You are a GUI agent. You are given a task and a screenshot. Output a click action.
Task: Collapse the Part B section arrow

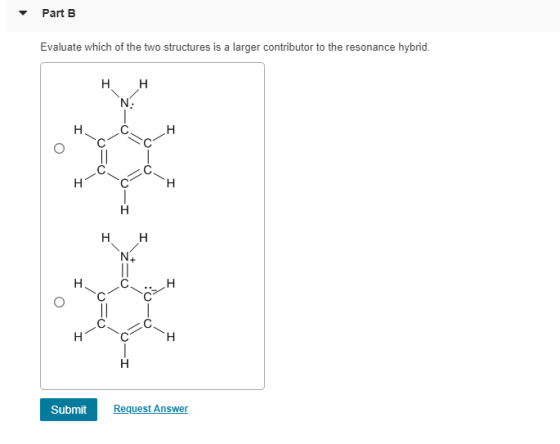pos(23,13)
